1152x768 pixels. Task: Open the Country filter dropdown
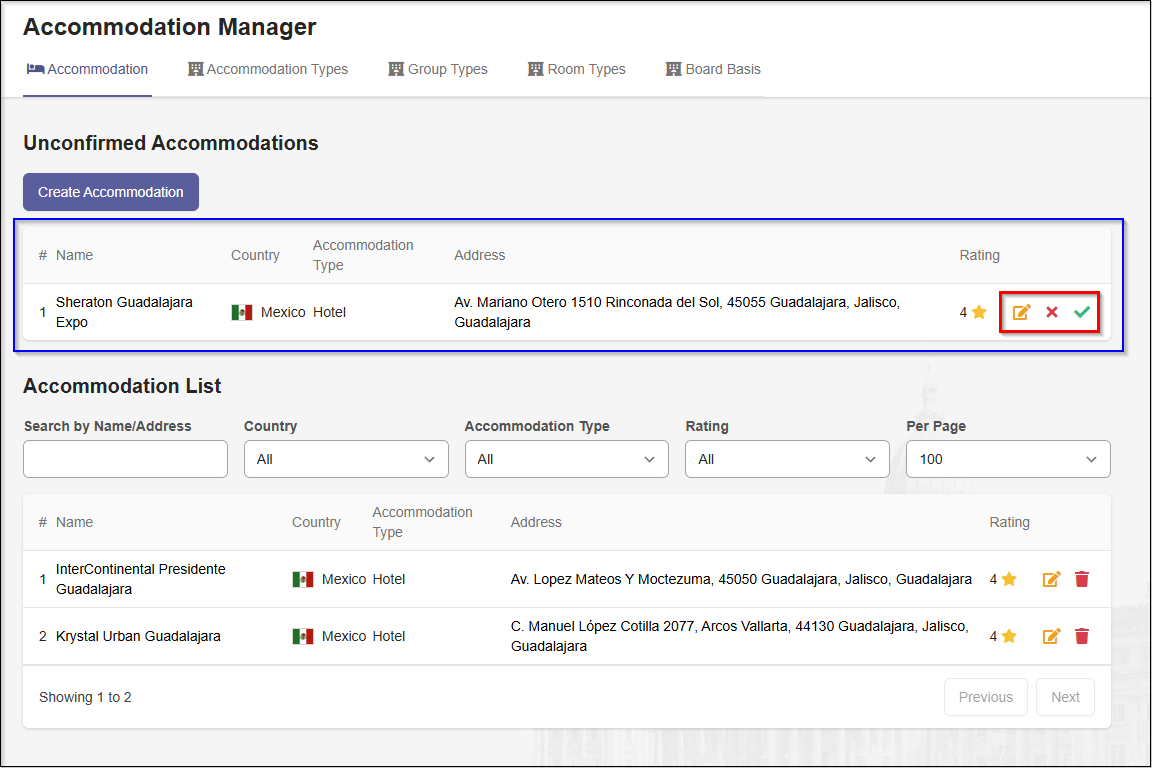coord(346,459)
